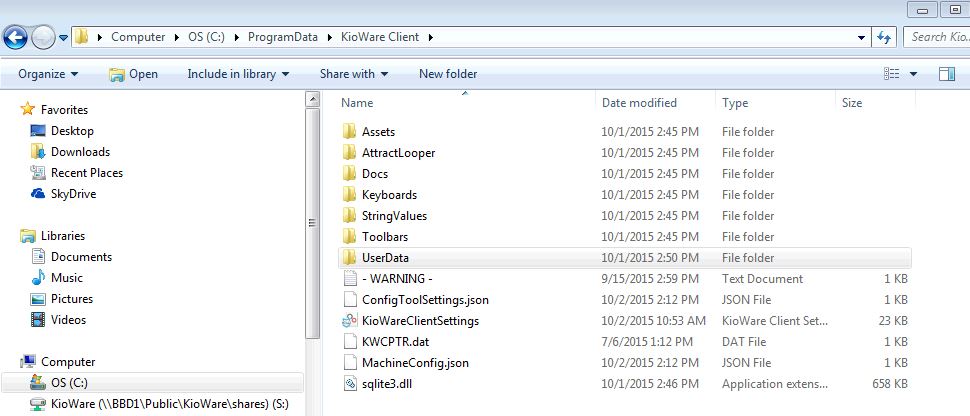Image resolution: width=970 pixels, height=416 pixels.
Task: Open address bar history dropdown
Action: pyautogui.click(x=861, y=38)
